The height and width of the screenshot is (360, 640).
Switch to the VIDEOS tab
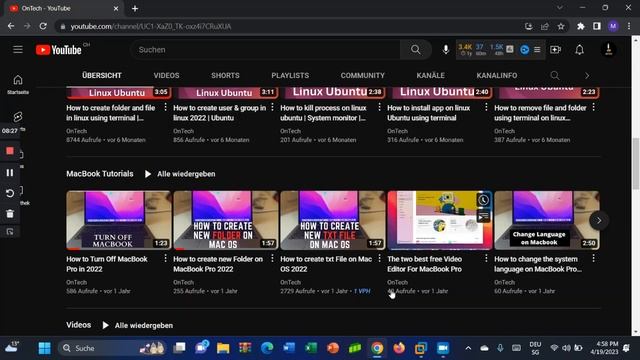pos(166,76)
